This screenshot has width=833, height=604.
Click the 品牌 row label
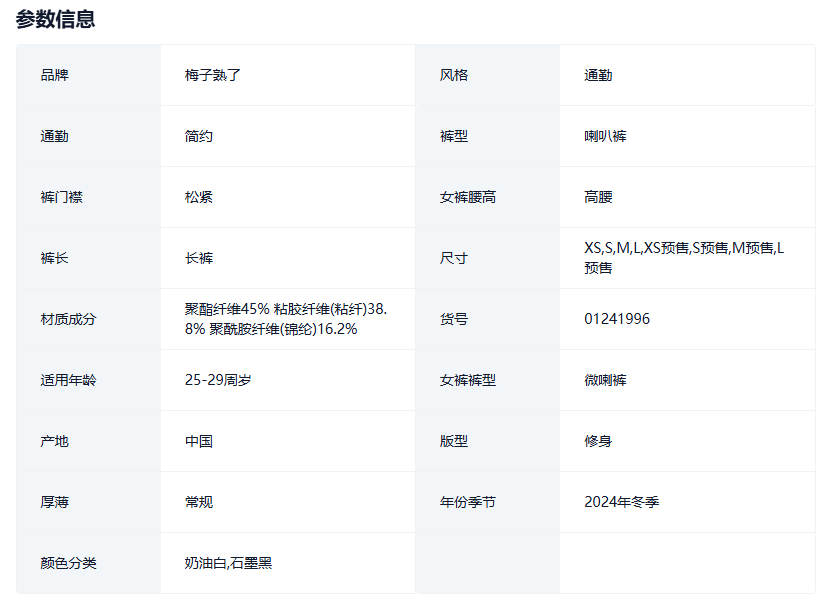click(55, 75)
